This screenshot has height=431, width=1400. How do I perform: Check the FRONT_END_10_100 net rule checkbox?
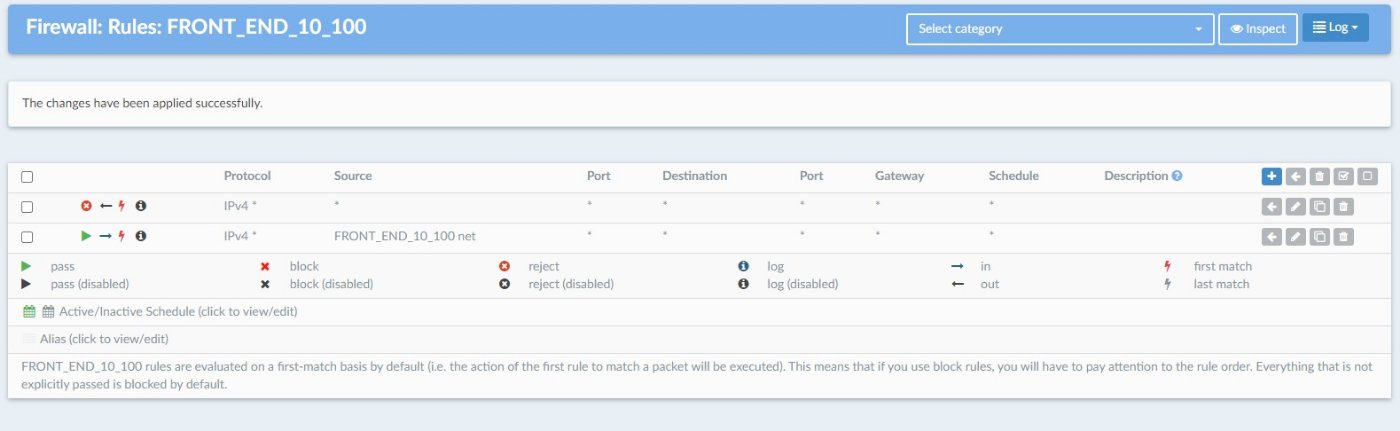pos(27,237)
